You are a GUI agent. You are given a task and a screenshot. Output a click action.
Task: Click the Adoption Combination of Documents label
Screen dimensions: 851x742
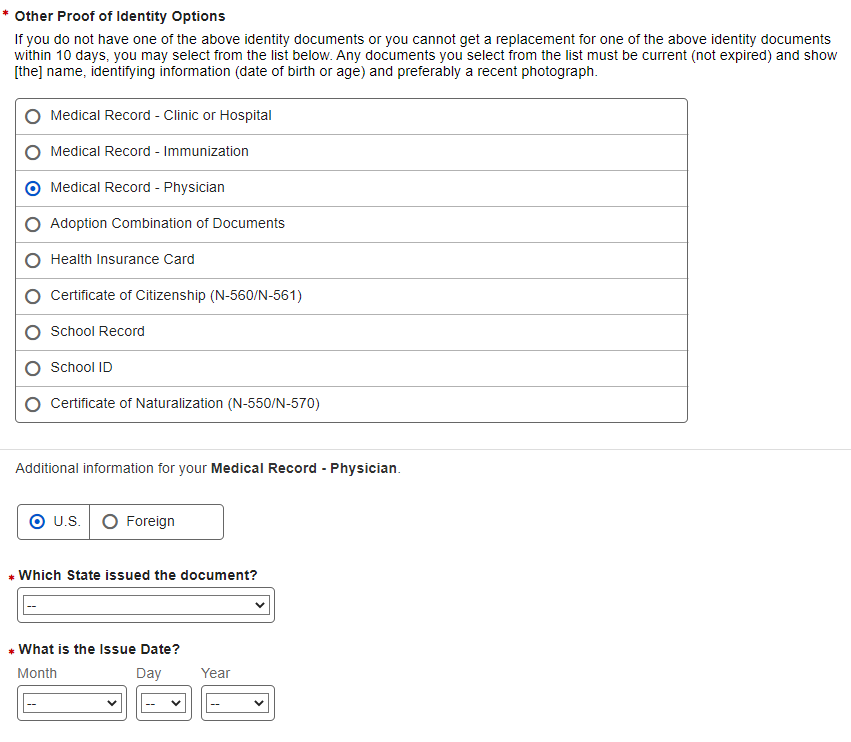tap(167, 223)
